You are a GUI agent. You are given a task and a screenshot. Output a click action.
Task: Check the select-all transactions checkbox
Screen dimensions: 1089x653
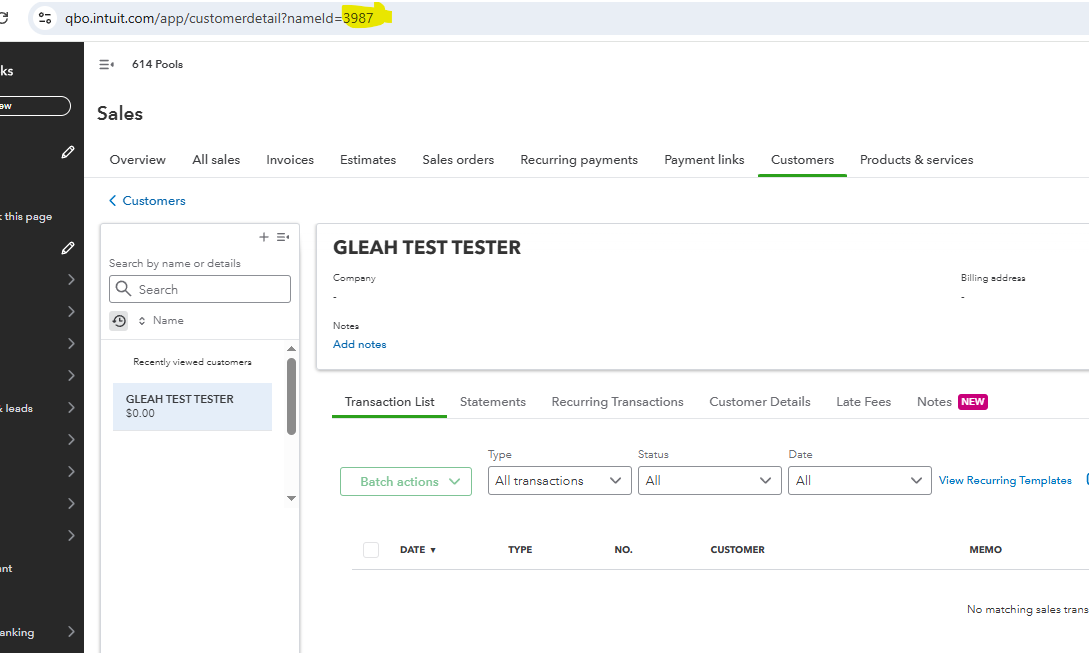(x=371, y=550)
